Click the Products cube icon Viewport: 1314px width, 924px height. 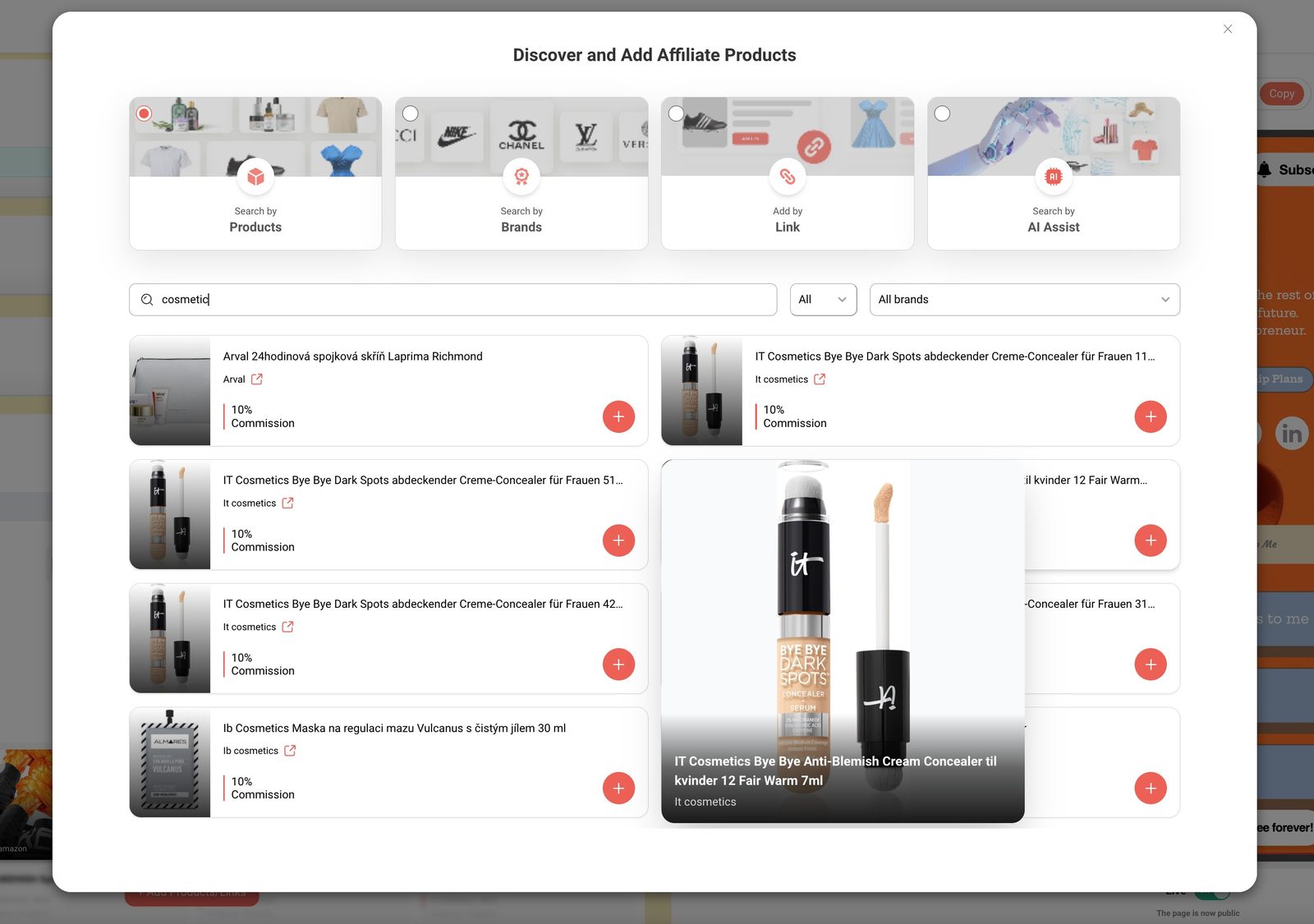tap(255, 176)
